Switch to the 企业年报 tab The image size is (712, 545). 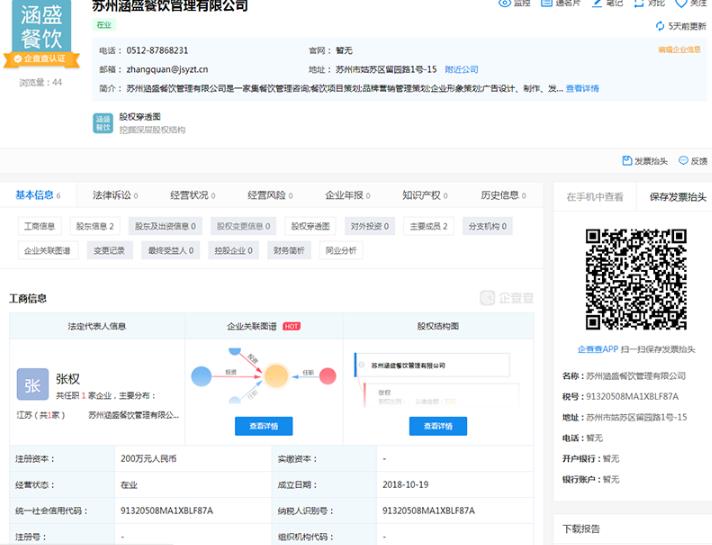[x=347, y=195]
